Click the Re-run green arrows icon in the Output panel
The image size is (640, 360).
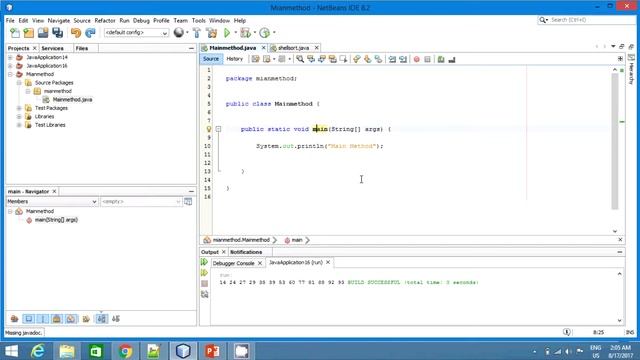pos(204,262)
